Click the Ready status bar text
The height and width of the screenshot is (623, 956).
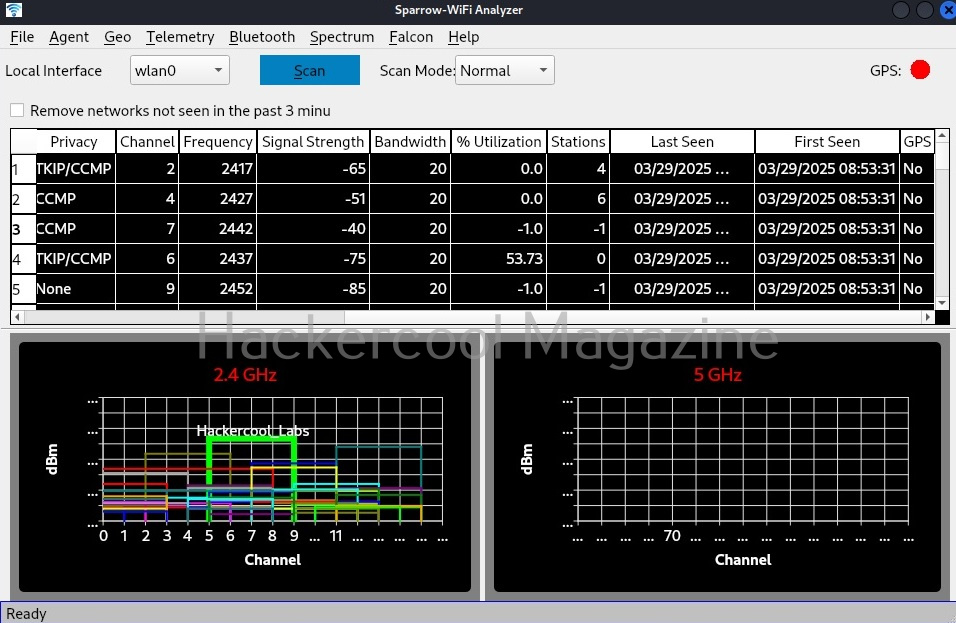(26, 613)
